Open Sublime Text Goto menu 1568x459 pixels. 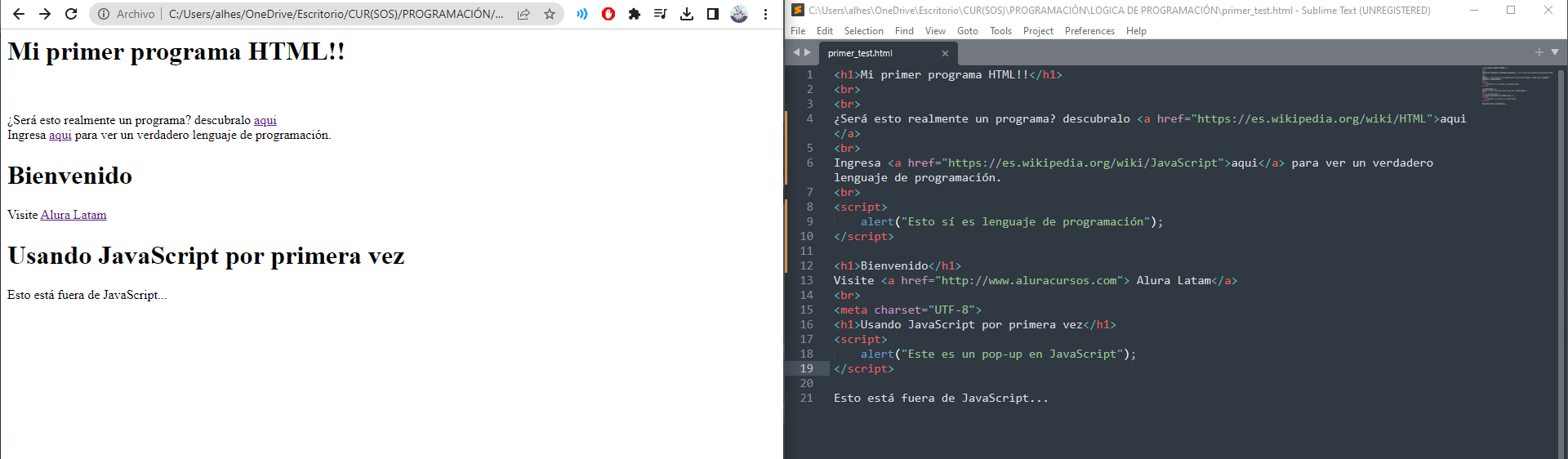click(x=968, y=31)
